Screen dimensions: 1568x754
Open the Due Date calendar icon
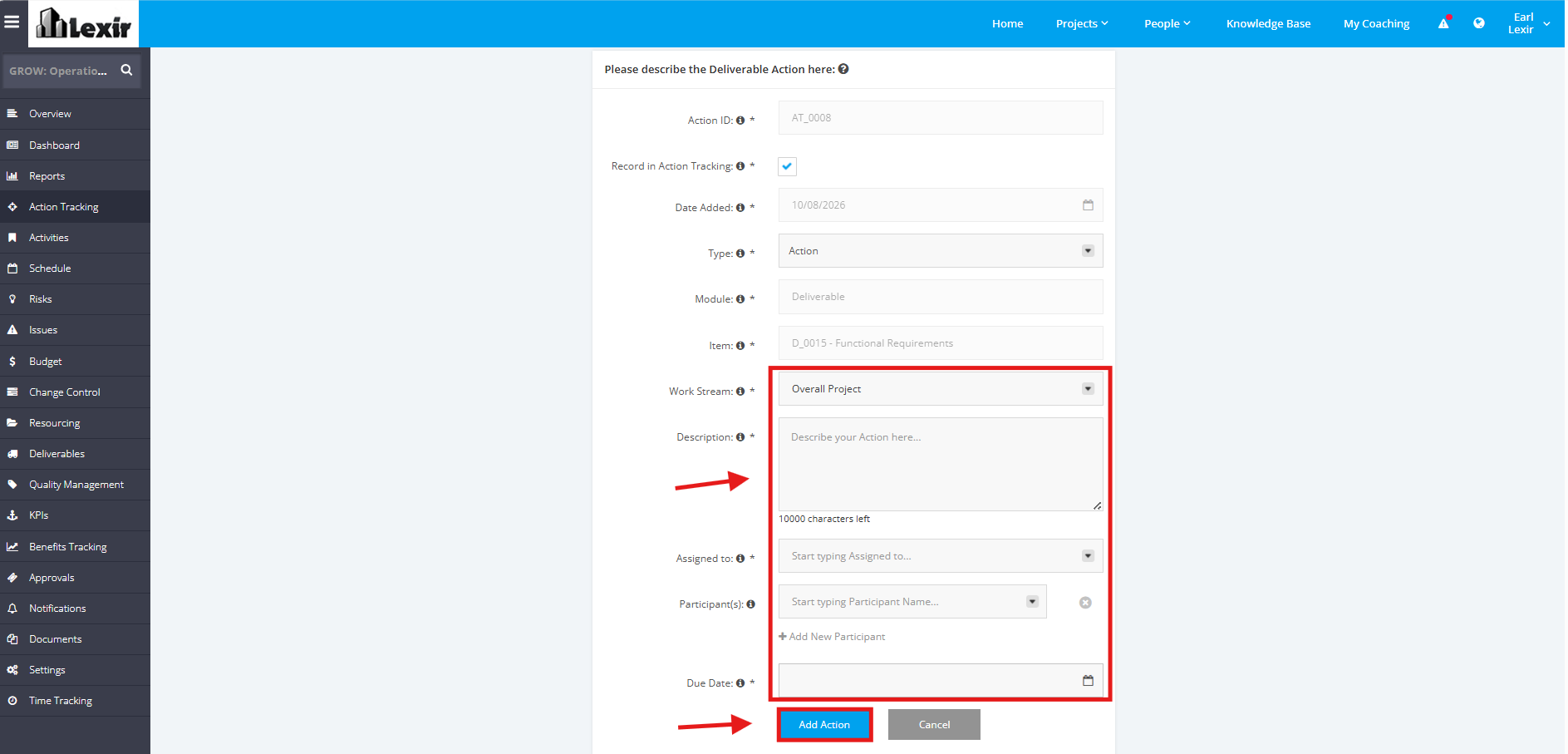(1088, 680)
